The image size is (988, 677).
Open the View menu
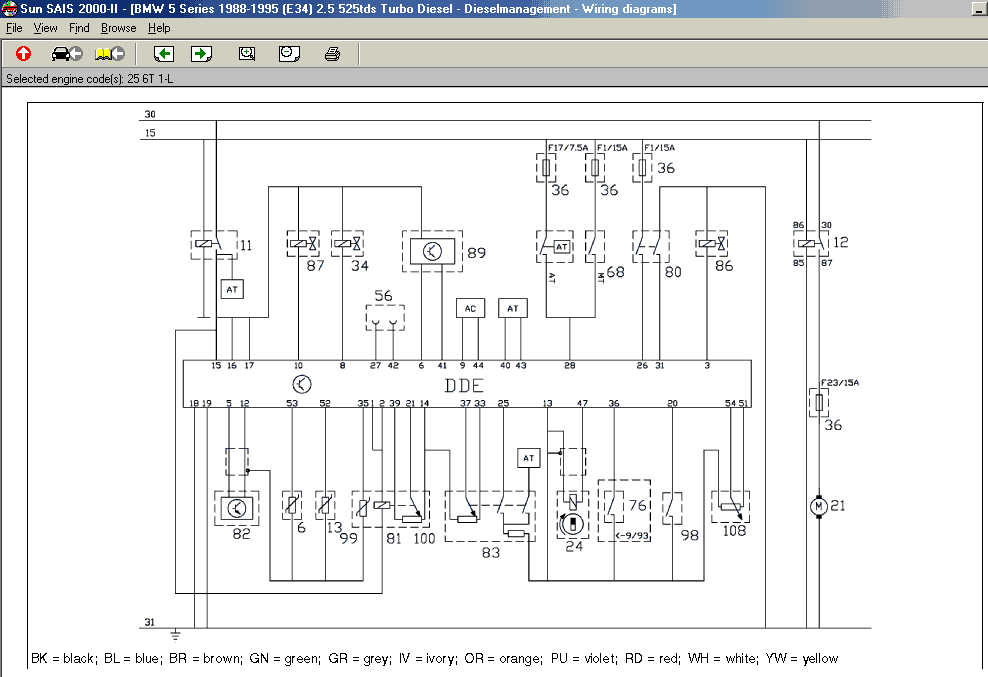[45, 28]
